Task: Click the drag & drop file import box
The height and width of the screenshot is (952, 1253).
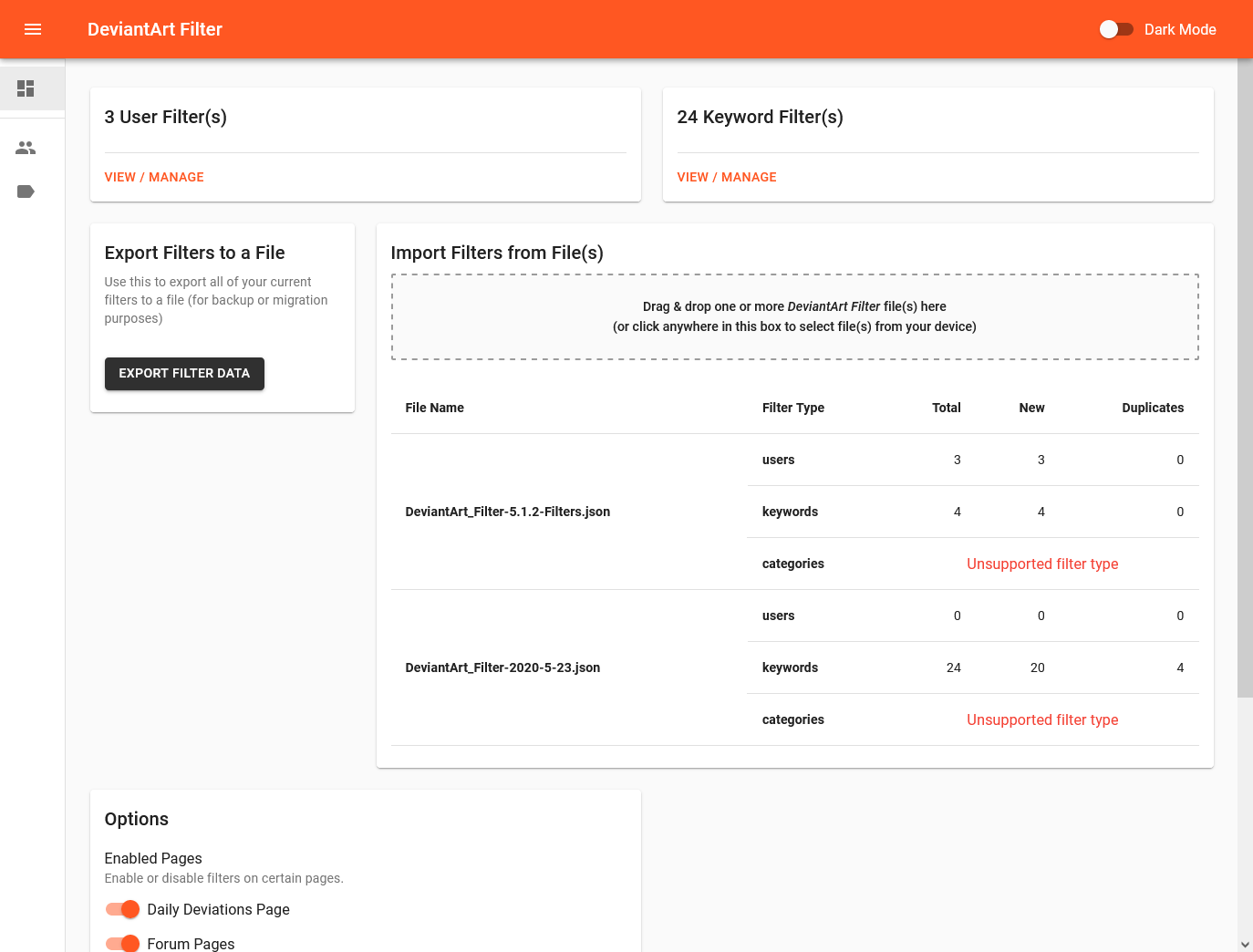Action: [794, 316]
